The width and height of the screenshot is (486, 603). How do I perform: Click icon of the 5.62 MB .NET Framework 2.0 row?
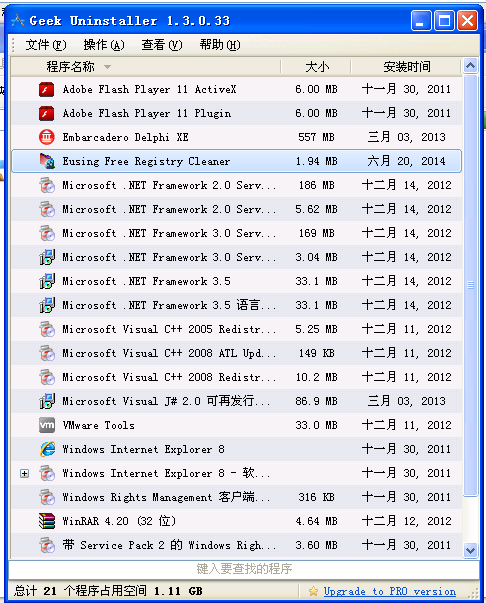pos(47,209)
